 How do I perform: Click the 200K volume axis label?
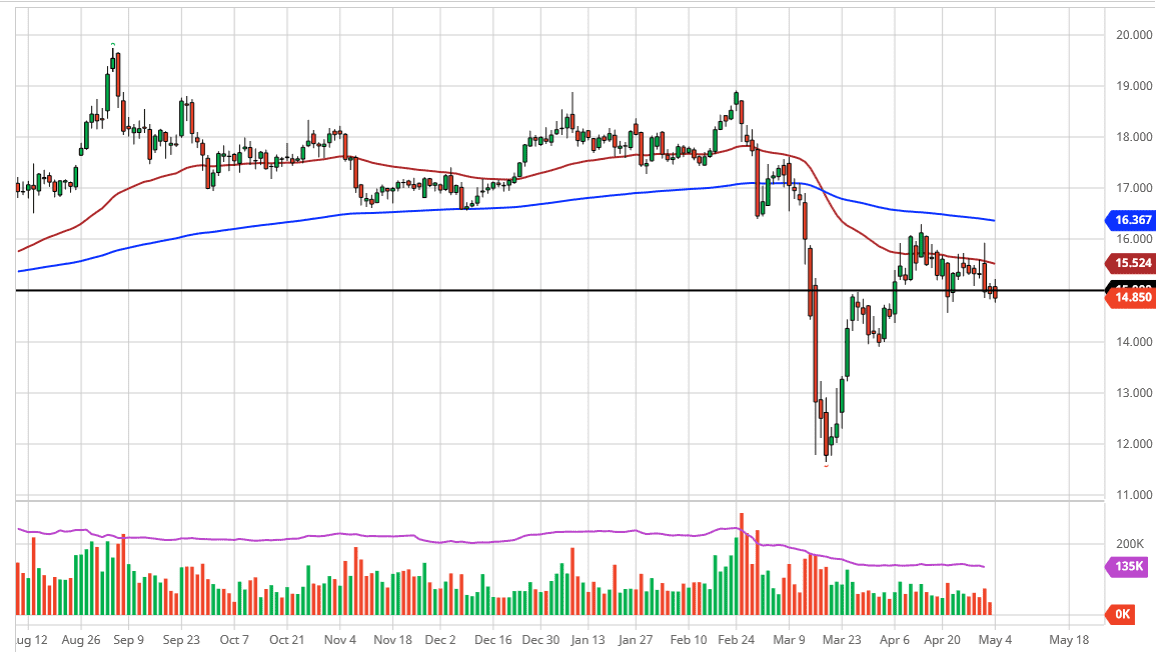pyautogui.click(x=1130, y=543)
